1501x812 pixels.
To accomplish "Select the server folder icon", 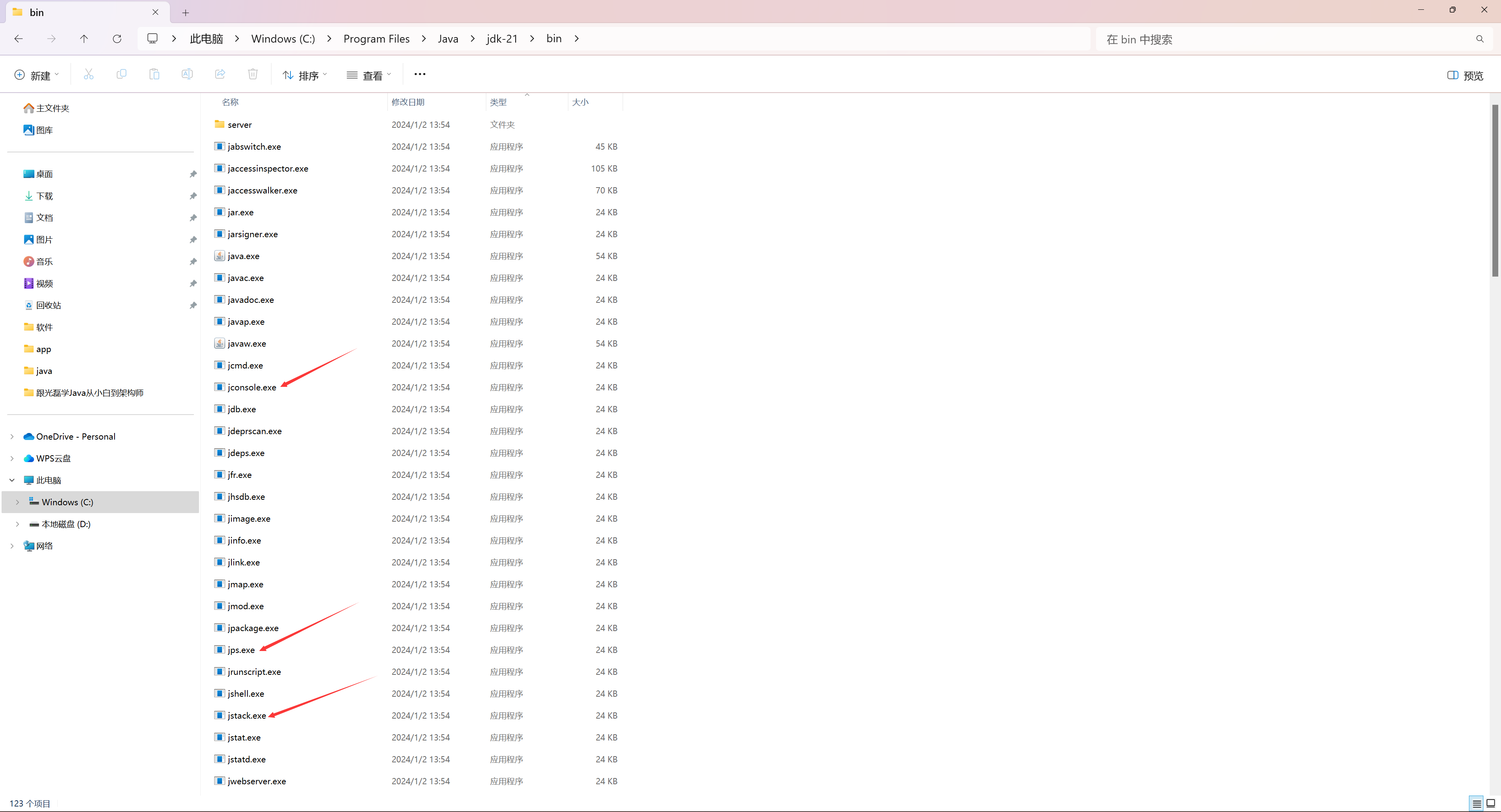I will tap(220, 124).
